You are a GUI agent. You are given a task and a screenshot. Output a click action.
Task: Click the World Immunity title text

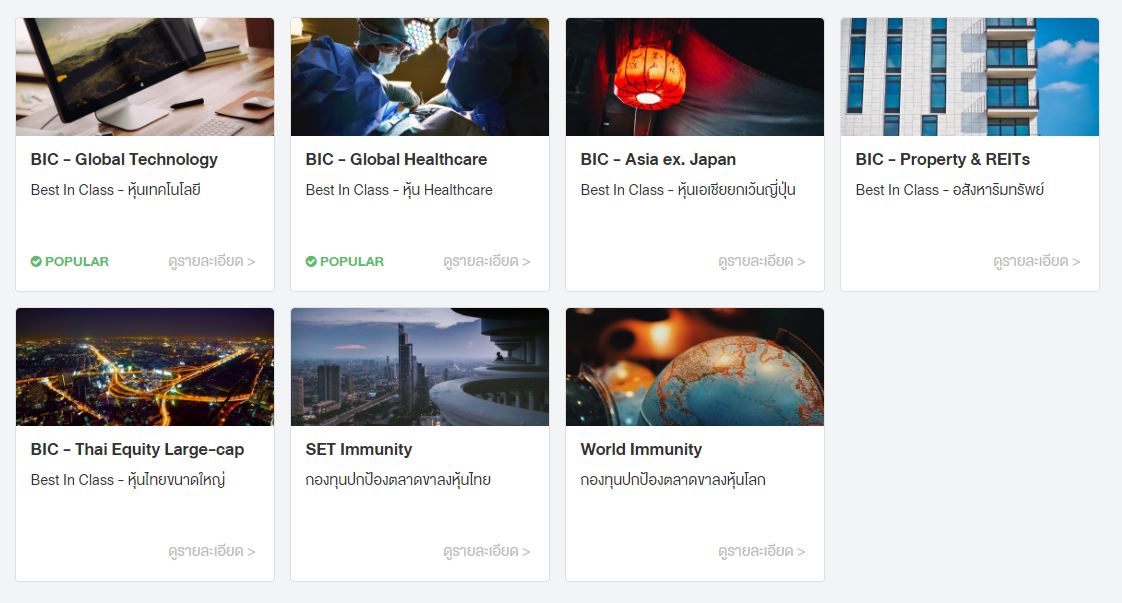tap(641, 450)
